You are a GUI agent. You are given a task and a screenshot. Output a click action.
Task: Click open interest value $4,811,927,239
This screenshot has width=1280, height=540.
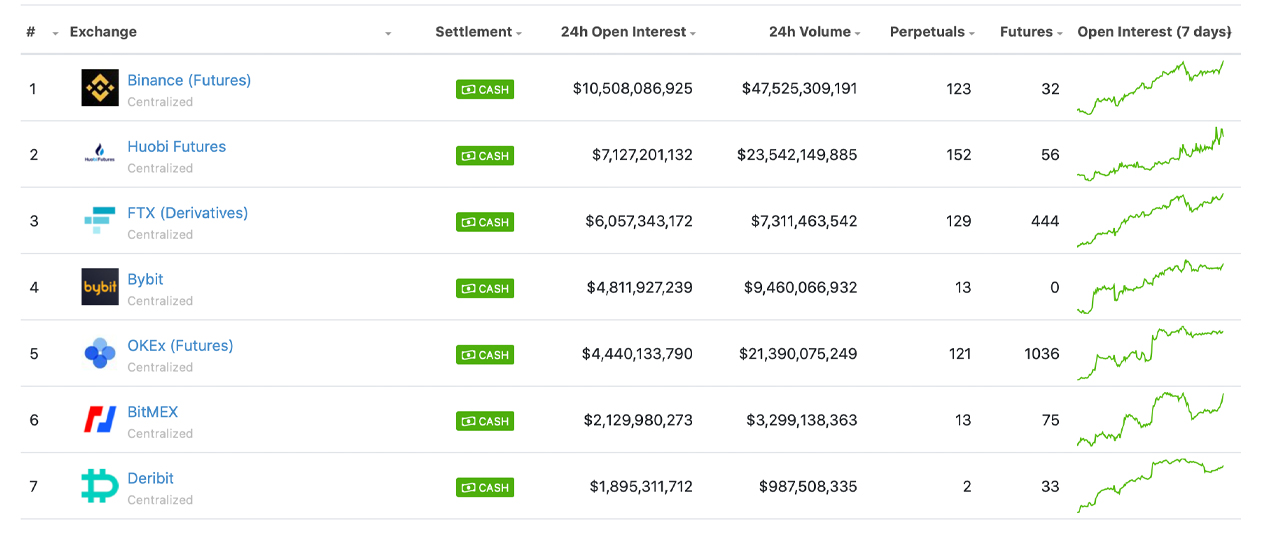(x=640, y=288)
